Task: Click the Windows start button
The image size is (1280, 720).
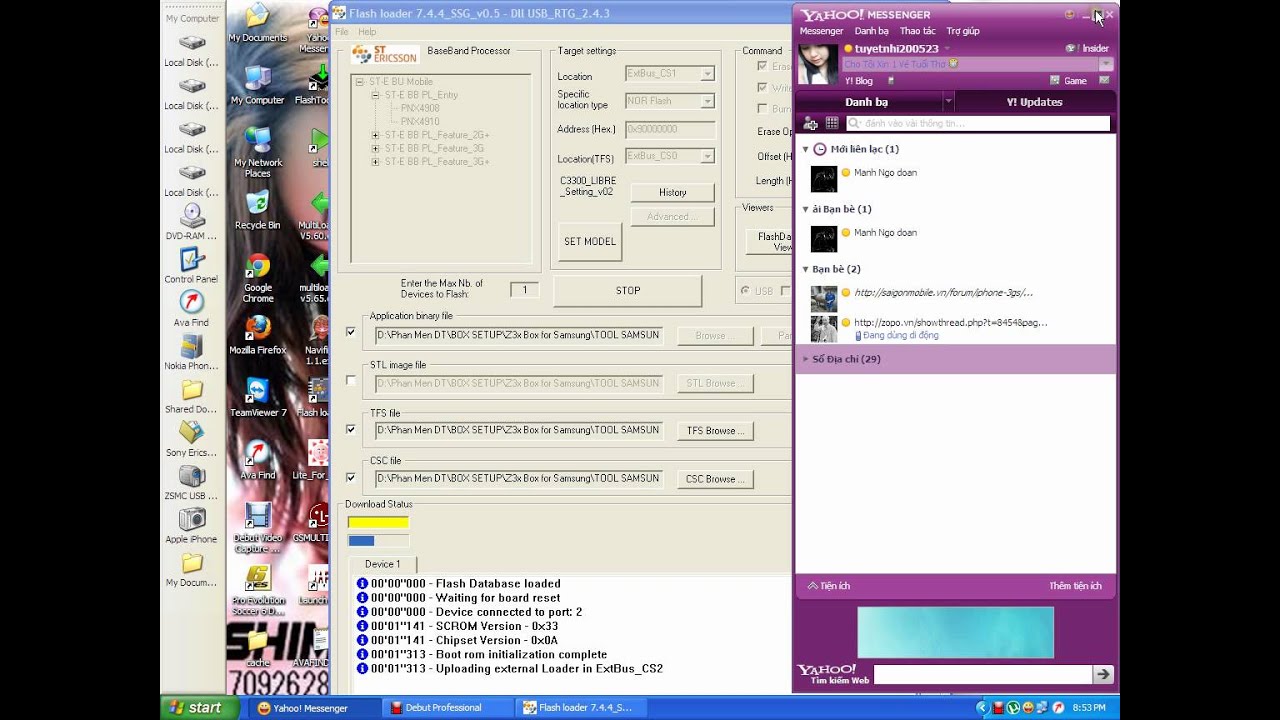Action: pyautogui.click(x=200, y=708)
